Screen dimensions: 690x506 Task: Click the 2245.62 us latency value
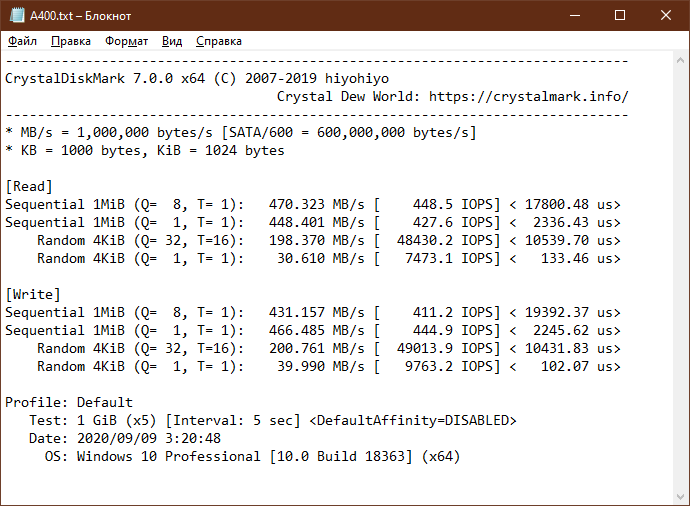coord(573,330)
